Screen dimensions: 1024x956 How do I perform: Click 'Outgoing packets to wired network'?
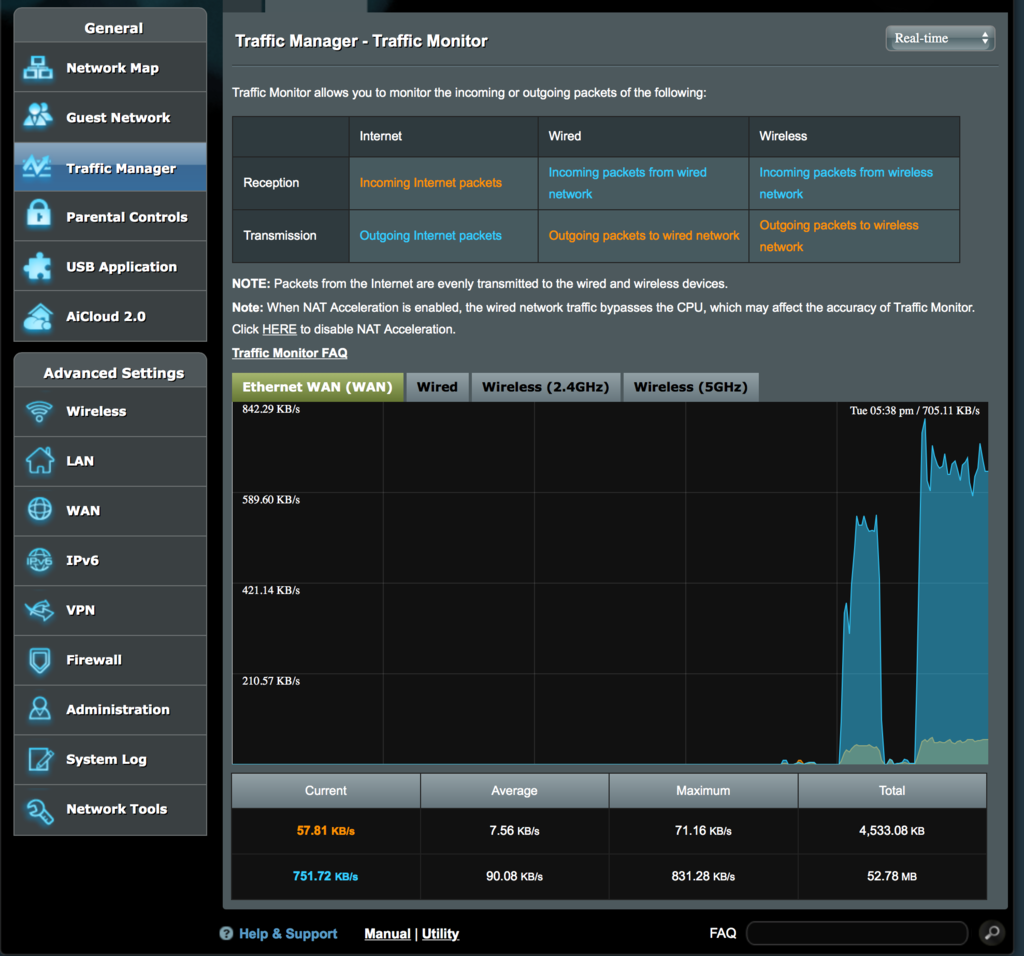[x=644, y=236]
